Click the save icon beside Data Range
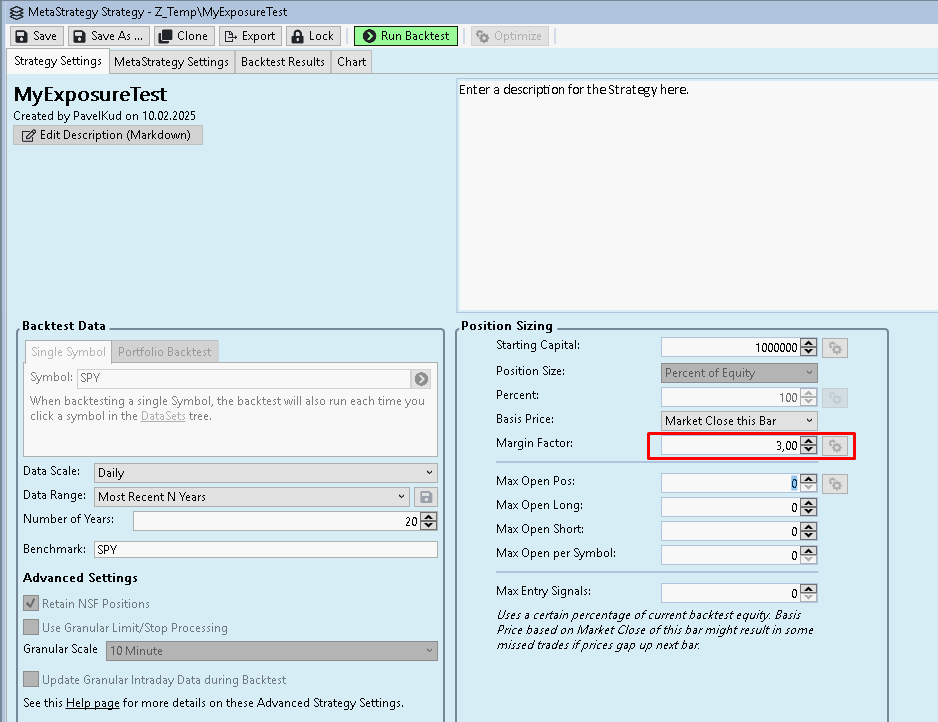The width and height of the screenshot is (938, 722). pos(427,497)
